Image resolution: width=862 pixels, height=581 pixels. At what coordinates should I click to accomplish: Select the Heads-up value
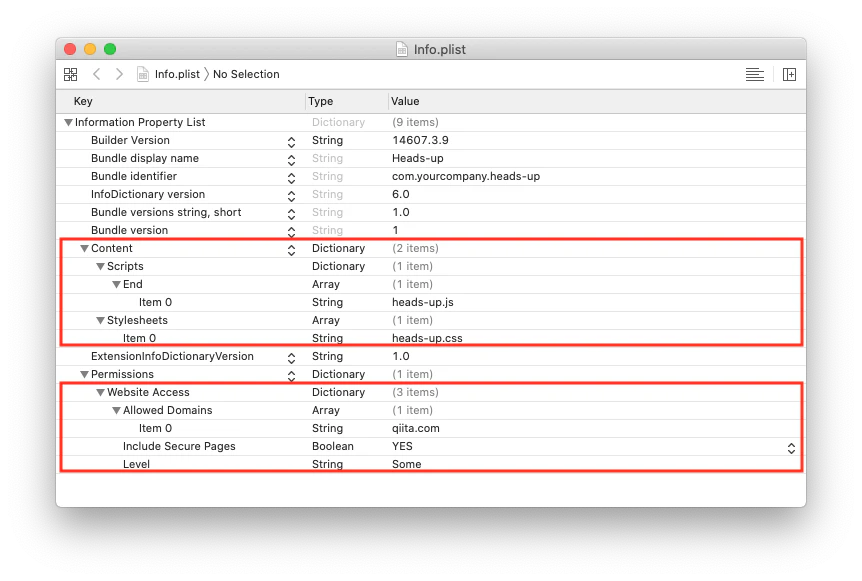[x=417, y=158]
